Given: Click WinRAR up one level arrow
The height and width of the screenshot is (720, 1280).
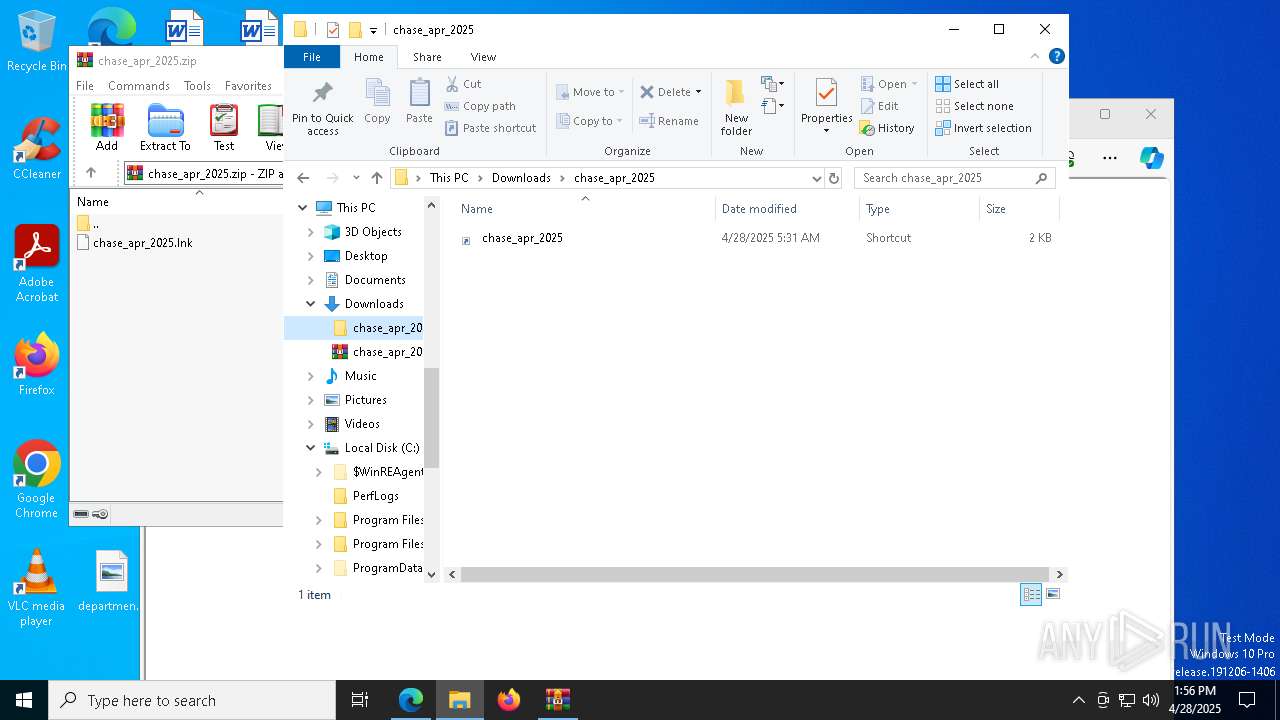Looking at the screenshot, I should pyautogui.click(x=91, y=173).
